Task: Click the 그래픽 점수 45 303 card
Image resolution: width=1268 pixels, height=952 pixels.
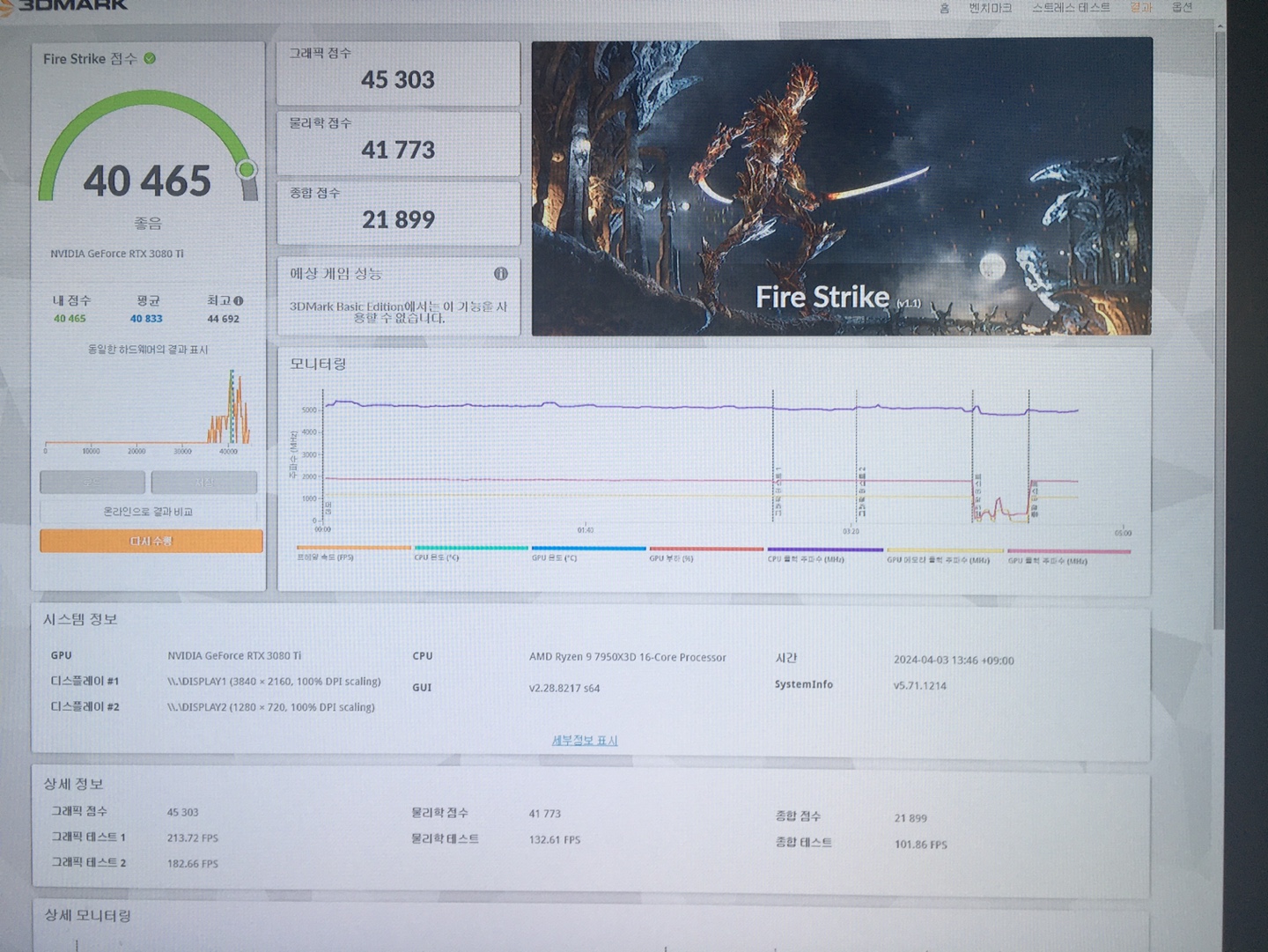Action: coord(398,73)
